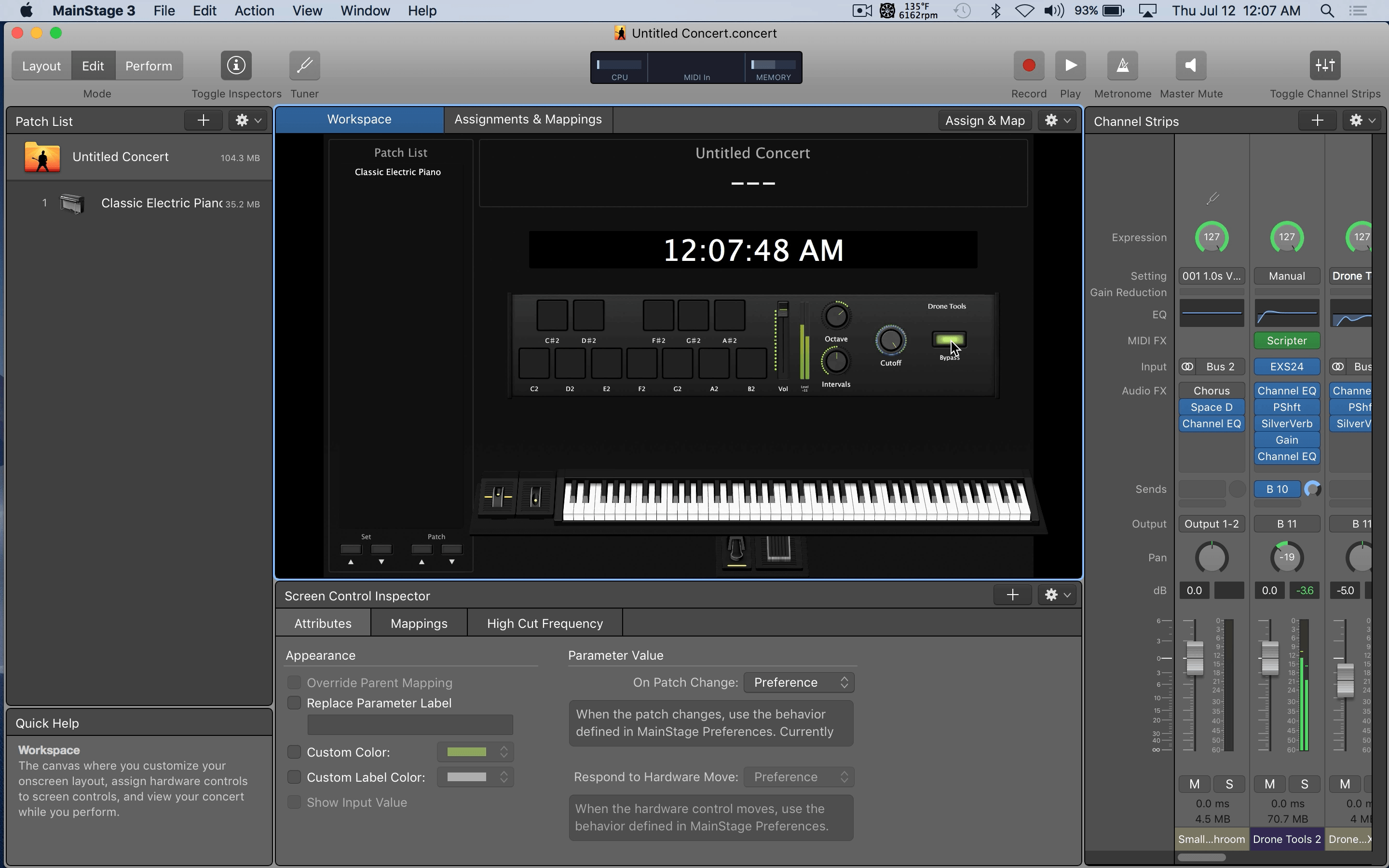Screen dimensions: 1389x868
Task: Mute the Small...hroom channel strip
Action: 1195,784
